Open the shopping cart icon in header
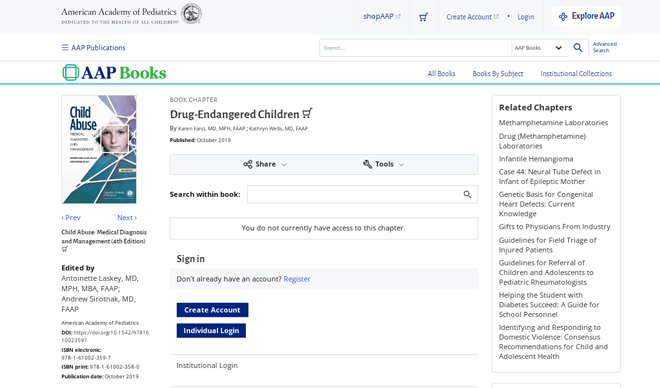Image resolution: width=660 pixels, height=388 pixels. click(423, 17)
